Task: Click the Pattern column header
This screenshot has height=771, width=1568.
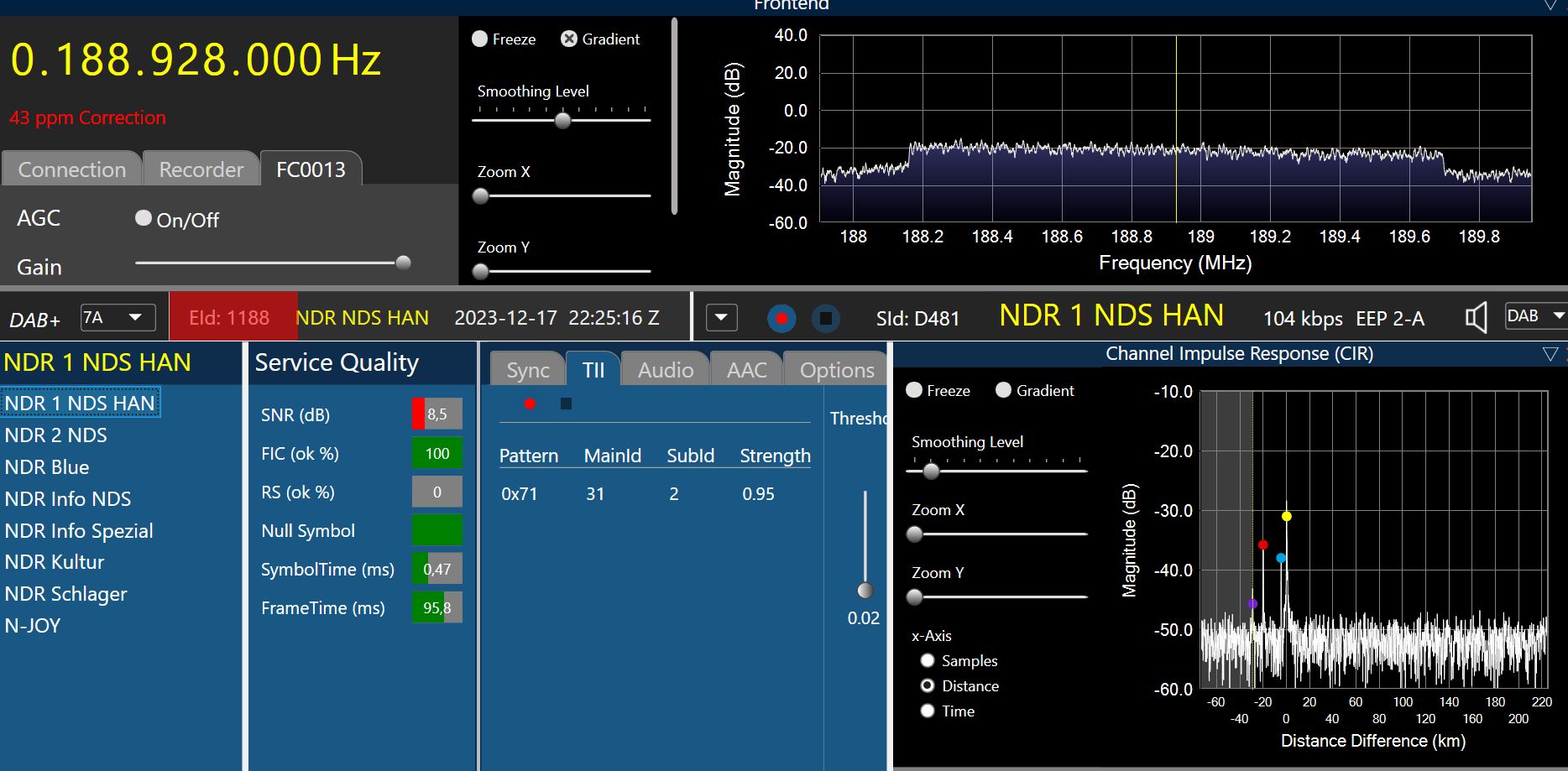Action: click(528, 456)
